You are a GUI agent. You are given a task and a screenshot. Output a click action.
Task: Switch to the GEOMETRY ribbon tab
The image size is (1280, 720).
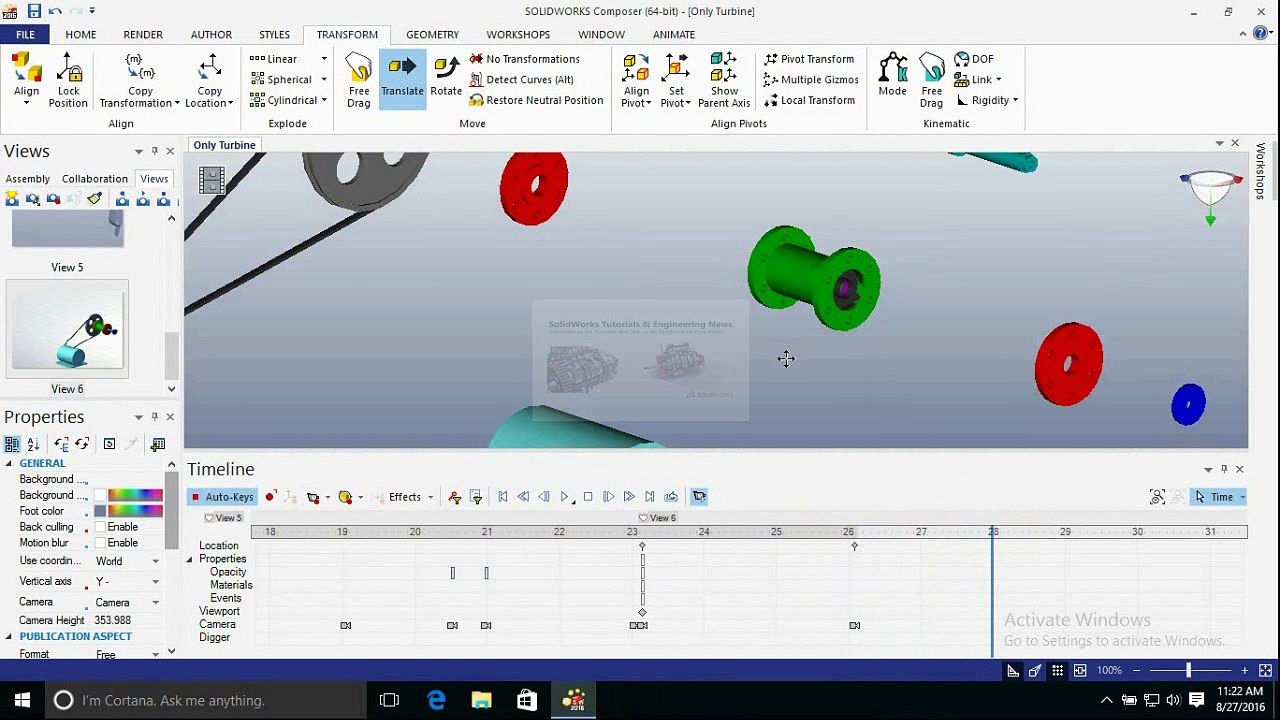[433, 34]
